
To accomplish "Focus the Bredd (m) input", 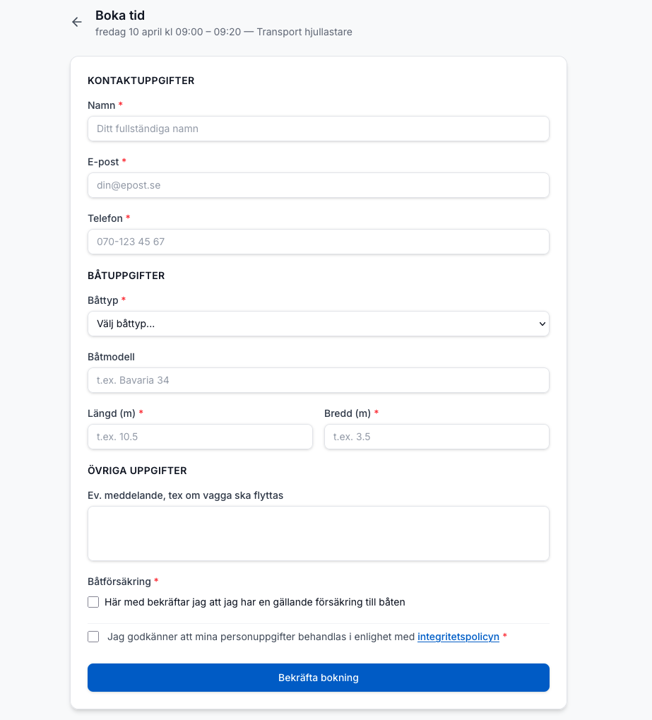I will tap(436, 437).
